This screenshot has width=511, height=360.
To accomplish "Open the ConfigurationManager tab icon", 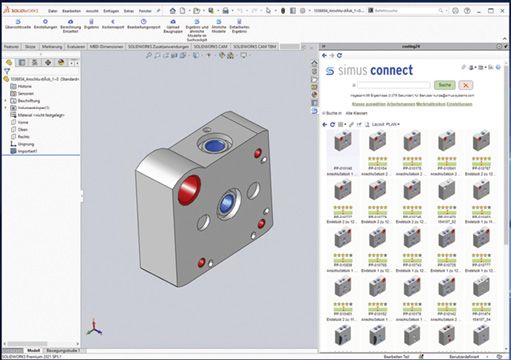I will pos(35,62).
